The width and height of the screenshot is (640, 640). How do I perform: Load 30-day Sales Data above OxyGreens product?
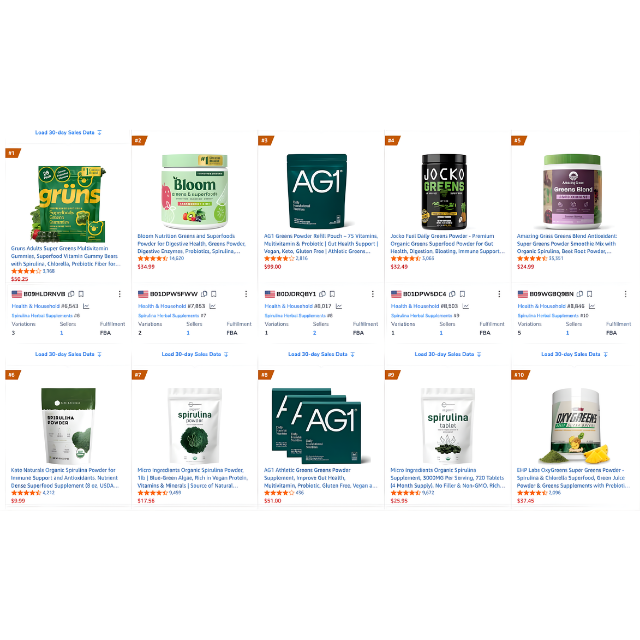click(574, 354)
